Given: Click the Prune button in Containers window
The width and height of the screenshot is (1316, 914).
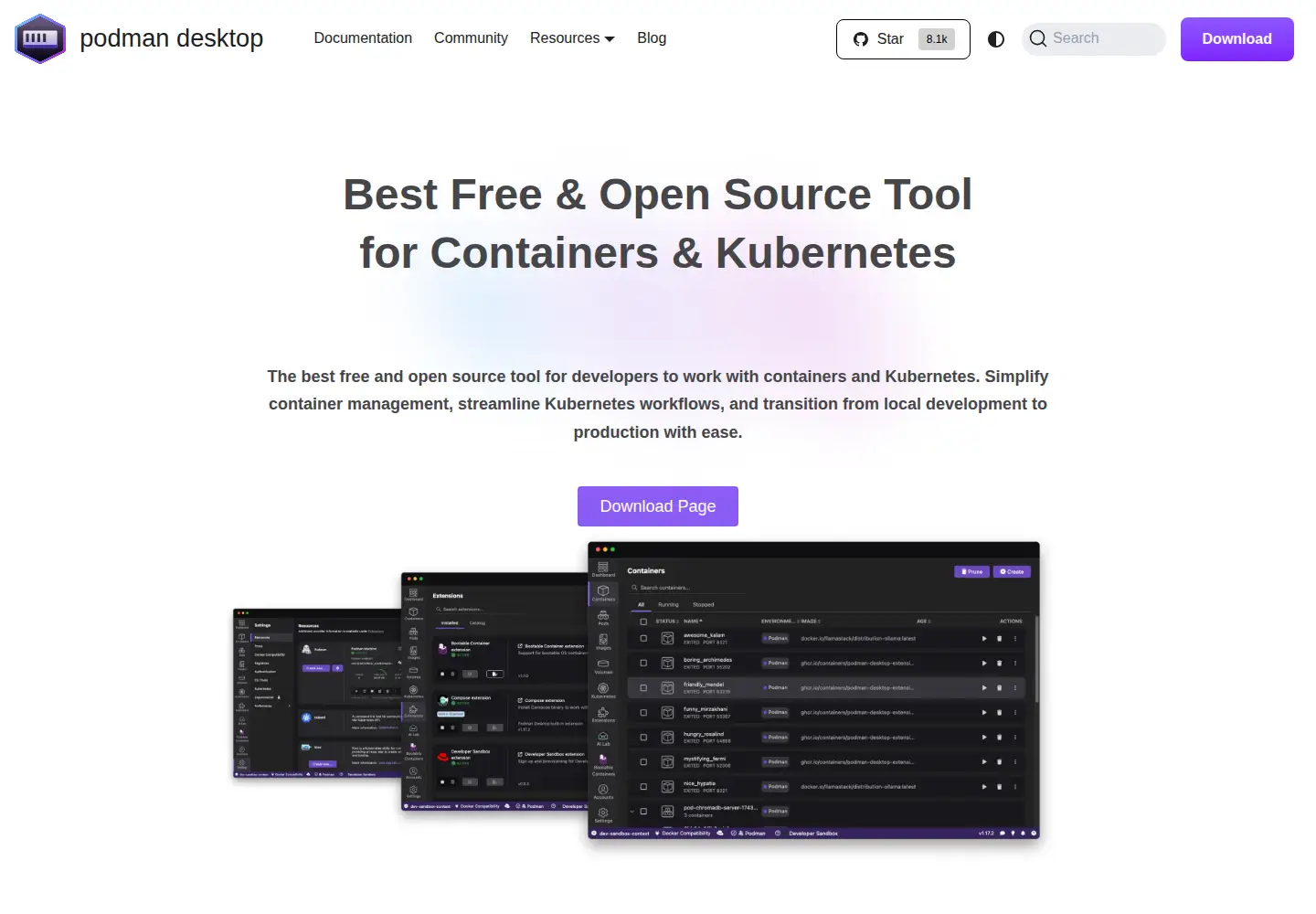Looking at the screenshot, I should [x=971, y=571].
